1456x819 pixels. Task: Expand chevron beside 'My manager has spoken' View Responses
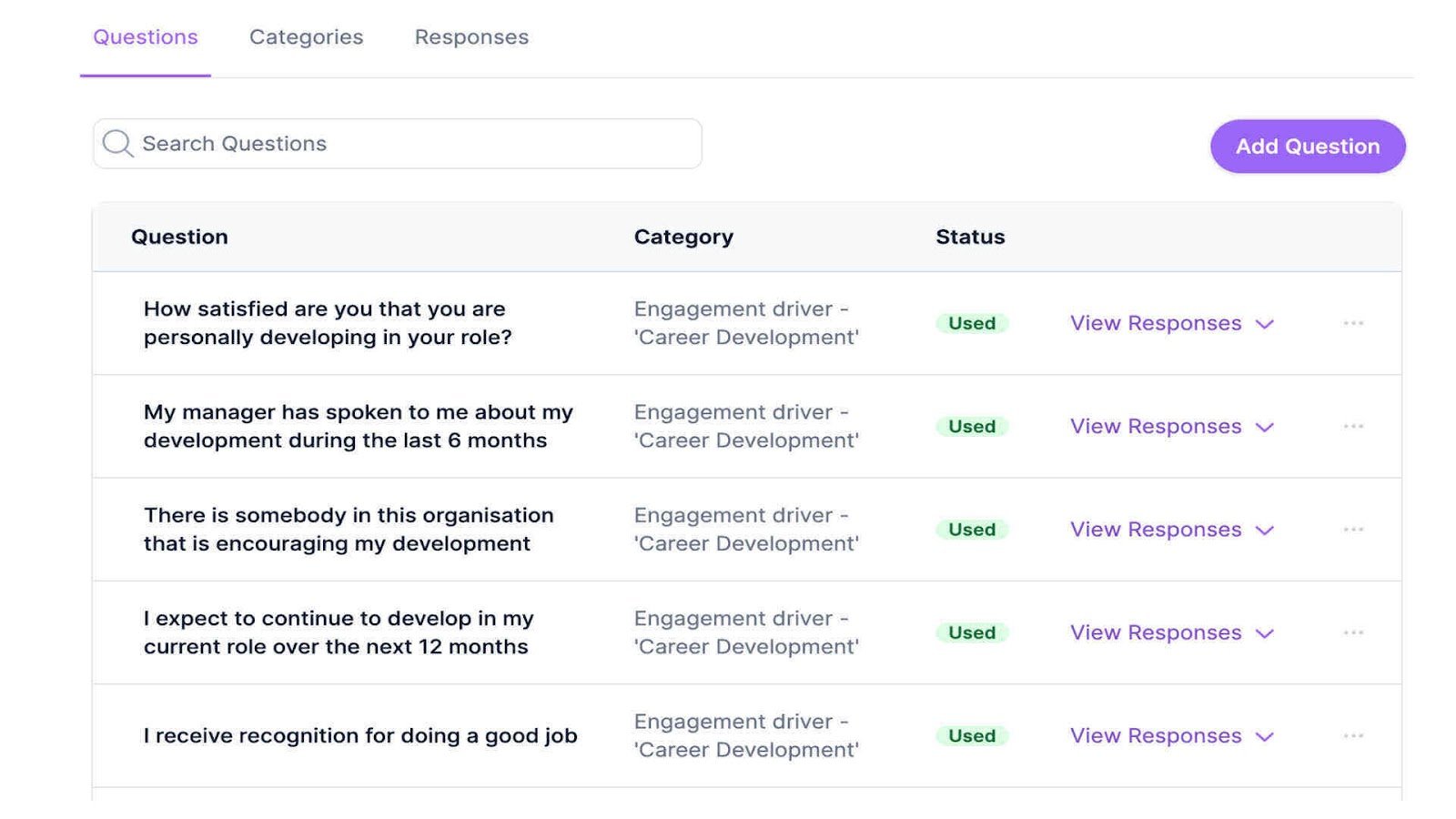coord(1265,427)
